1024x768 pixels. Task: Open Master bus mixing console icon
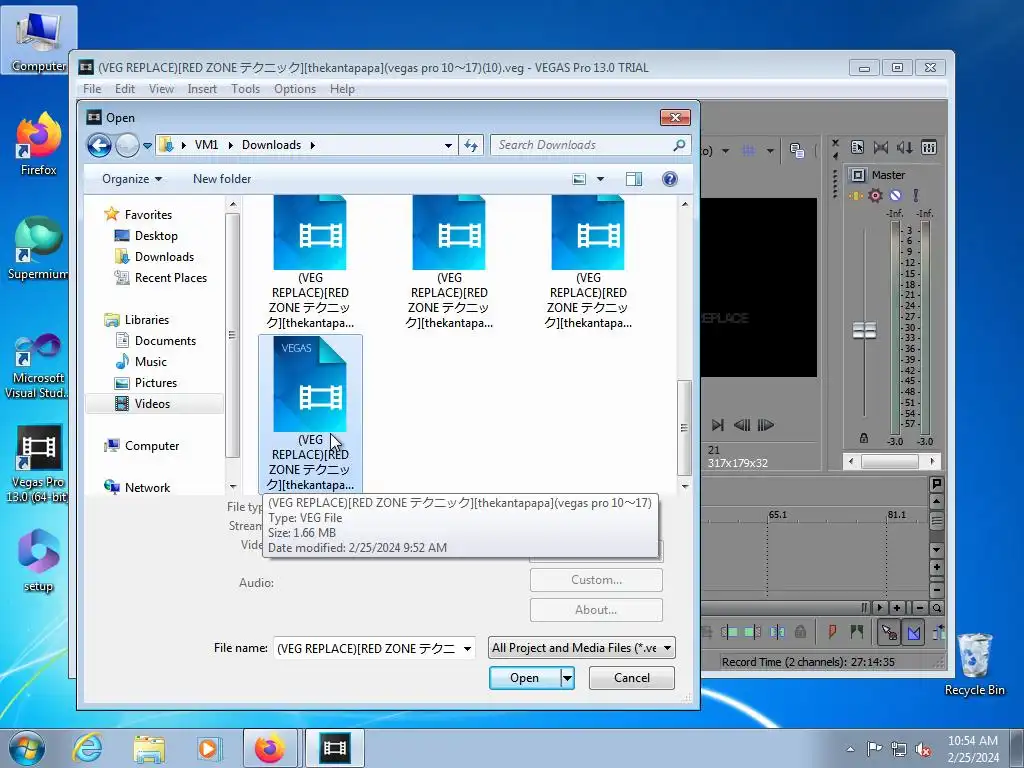929,148
